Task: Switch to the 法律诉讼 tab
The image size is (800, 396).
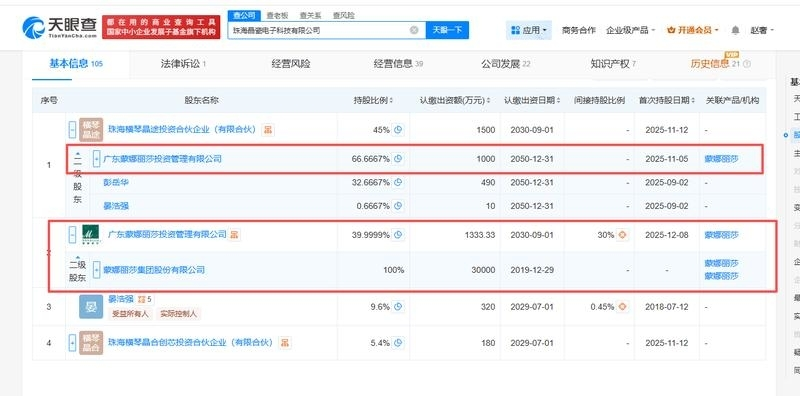Action: tap(183, 64)
